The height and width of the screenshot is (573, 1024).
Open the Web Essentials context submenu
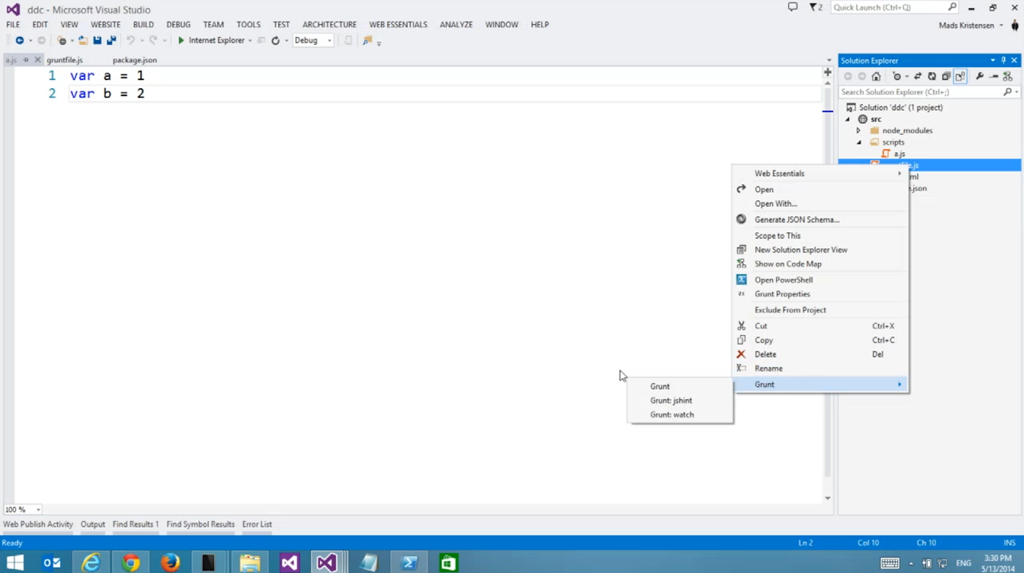point(822,174)
